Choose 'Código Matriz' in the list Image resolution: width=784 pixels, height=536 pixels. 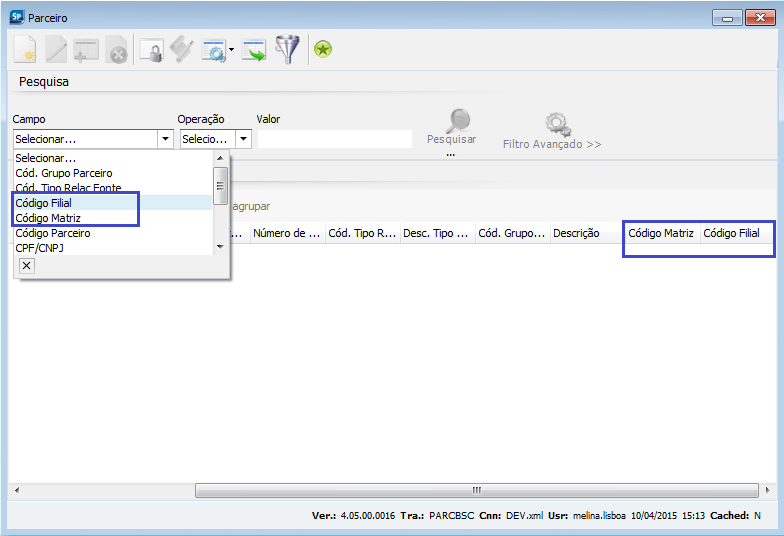click(x=113, y=218)
